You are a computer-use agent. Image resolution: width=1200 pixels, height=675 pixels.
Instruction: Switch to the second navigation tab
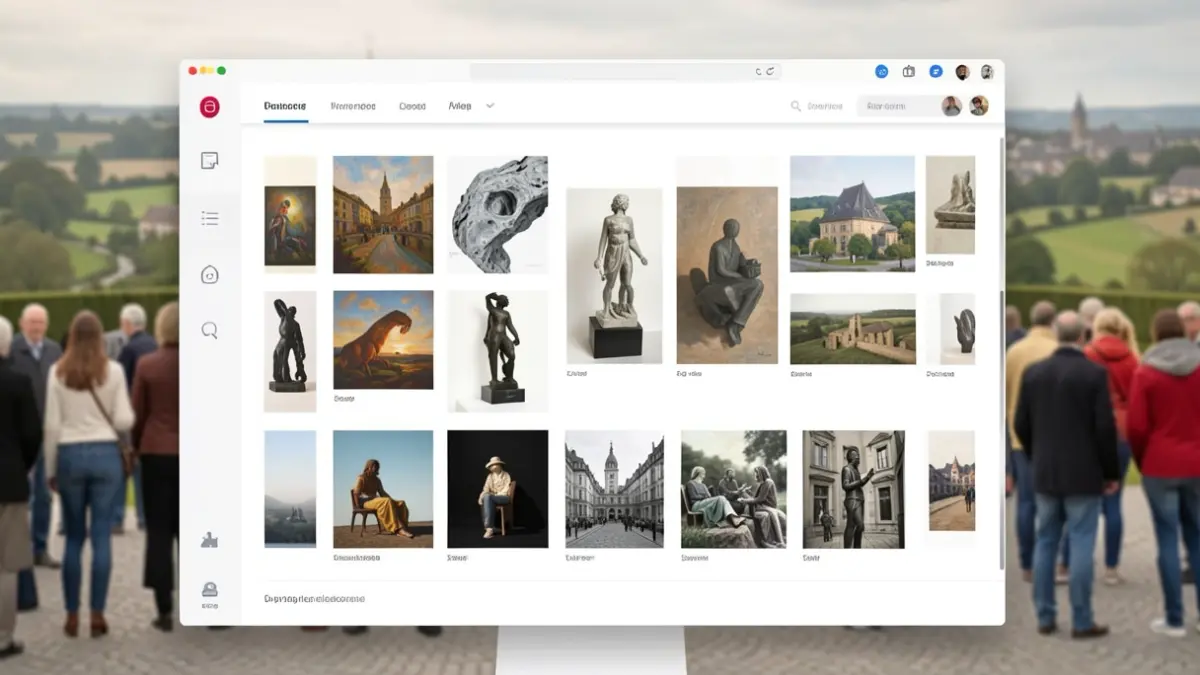353,106
